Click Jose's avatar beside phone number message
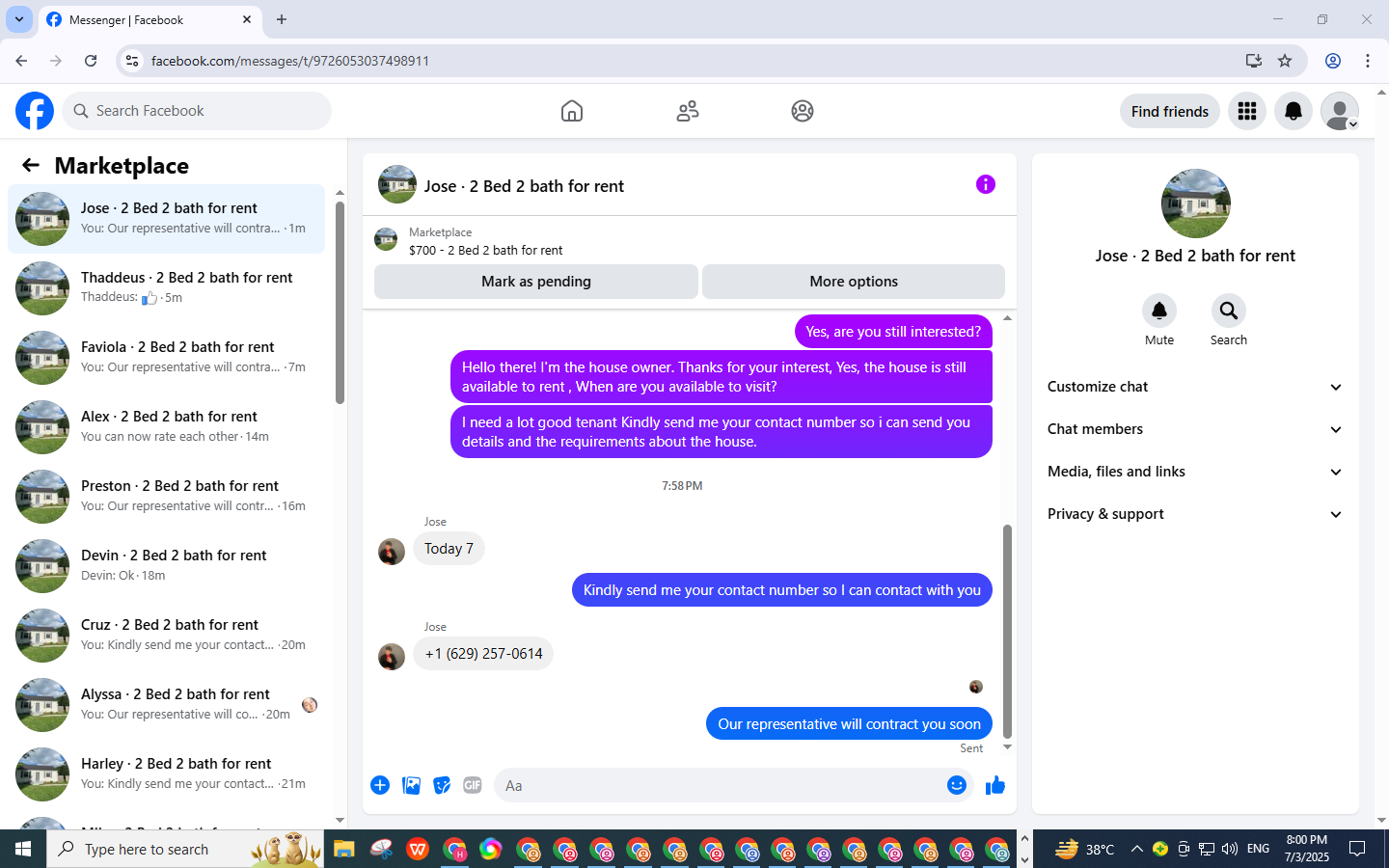 tap(391, 656)
